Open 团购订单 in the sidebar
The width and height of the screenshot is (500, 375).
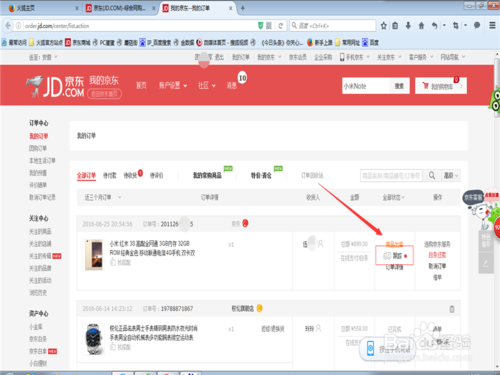[38, 148]
